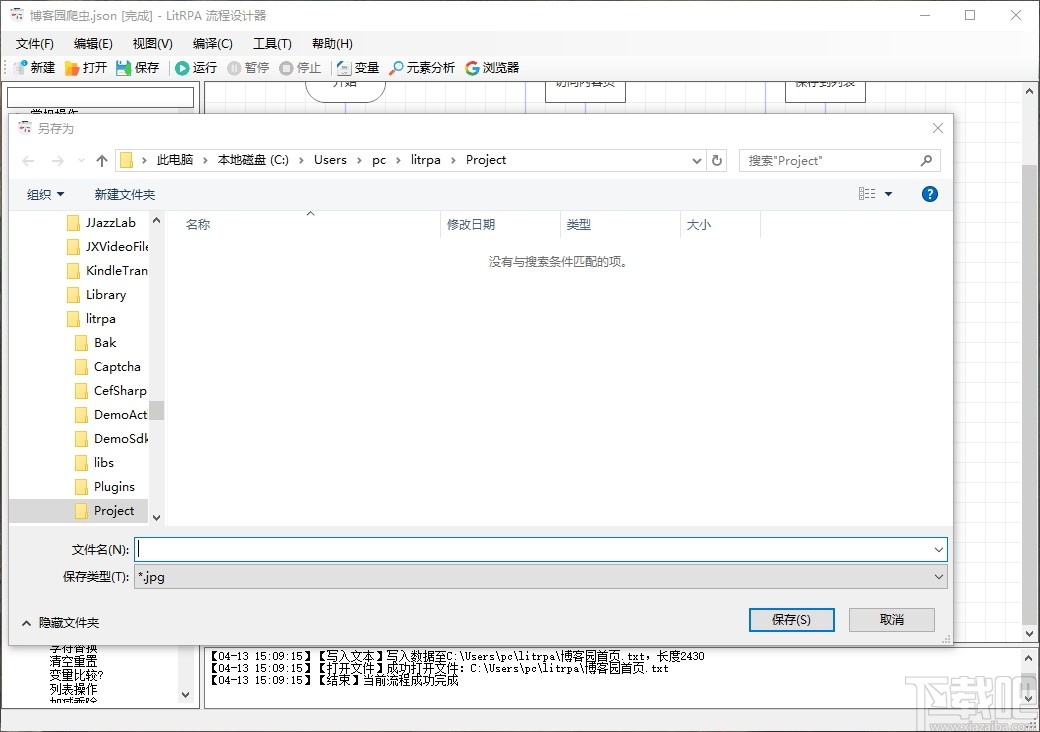The height and width of the screenshot is (732, 1040).
Task: Open the dialog help question mark icon
Action: (930, 194)
